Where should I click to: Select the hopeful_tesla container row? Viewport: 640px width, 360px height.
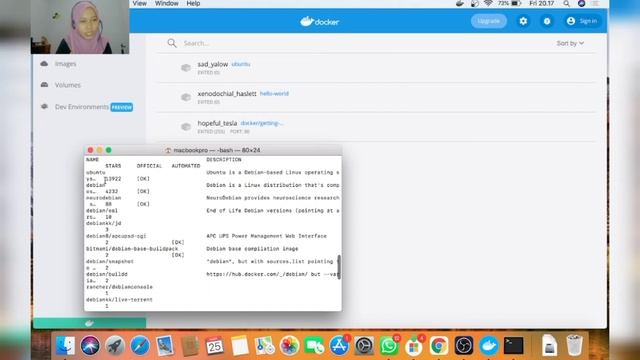(376, 127)
